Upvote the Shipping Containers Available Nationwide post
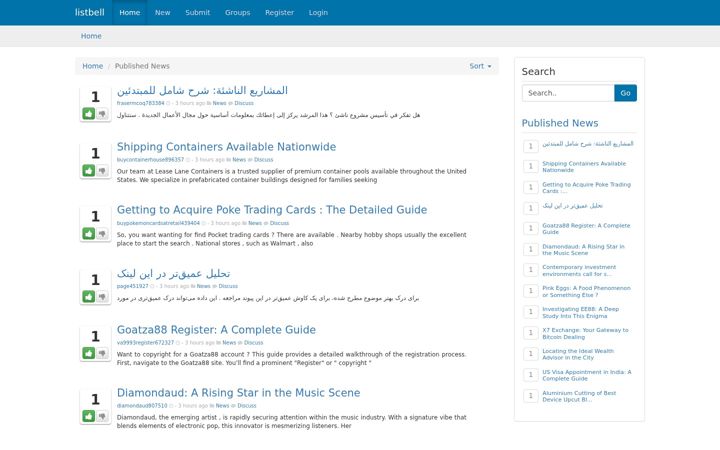Image resolution: width=720 pixels, height=450 pixels. pyautogui.click(x=89, y=171)
